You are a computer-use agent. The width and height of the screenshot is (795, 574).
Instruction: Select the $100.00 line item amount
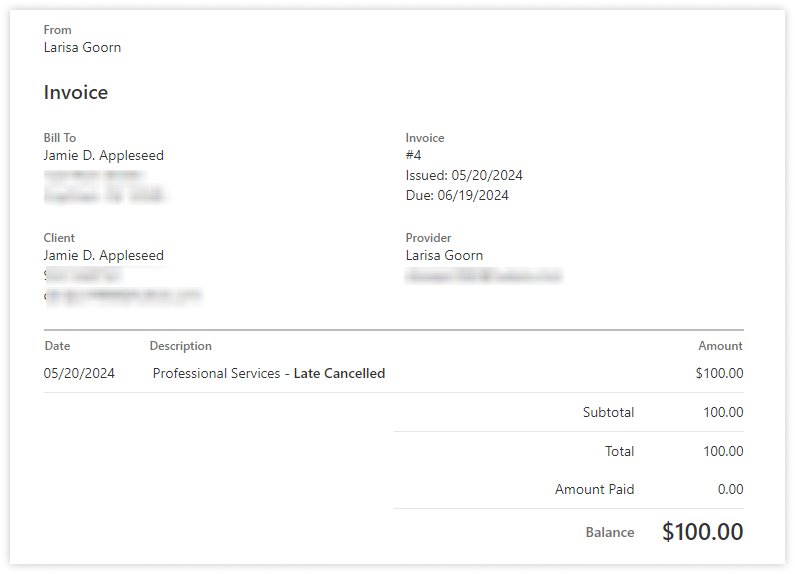[x=719, y=374]
